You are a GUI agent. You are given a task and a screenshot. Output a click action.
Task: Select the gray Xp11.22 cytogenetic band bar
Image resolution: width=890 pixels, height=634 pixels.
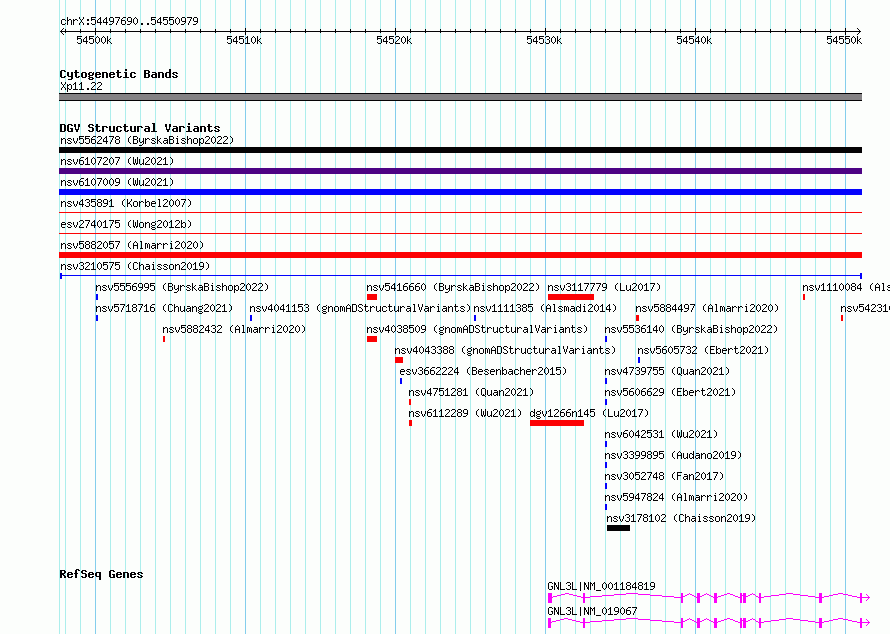click(x=460, y=97)
